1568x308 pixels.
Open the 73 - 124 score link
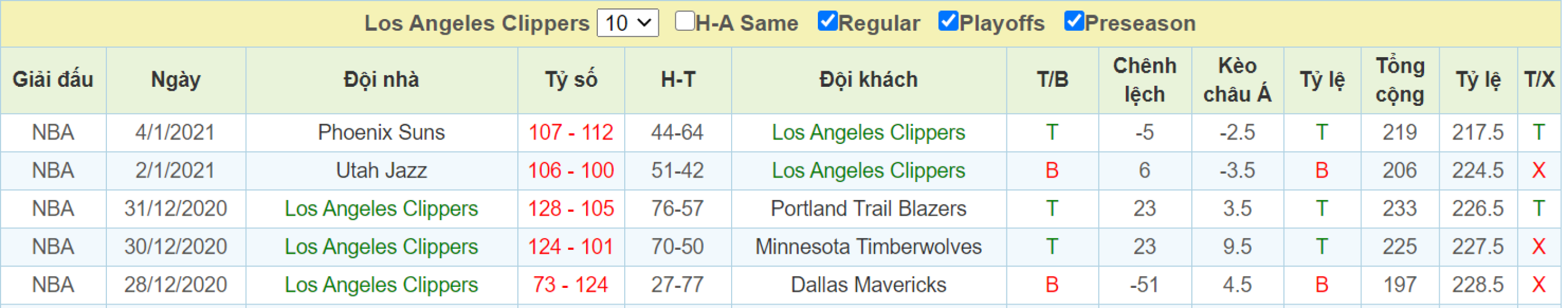[x=571, y=285]
